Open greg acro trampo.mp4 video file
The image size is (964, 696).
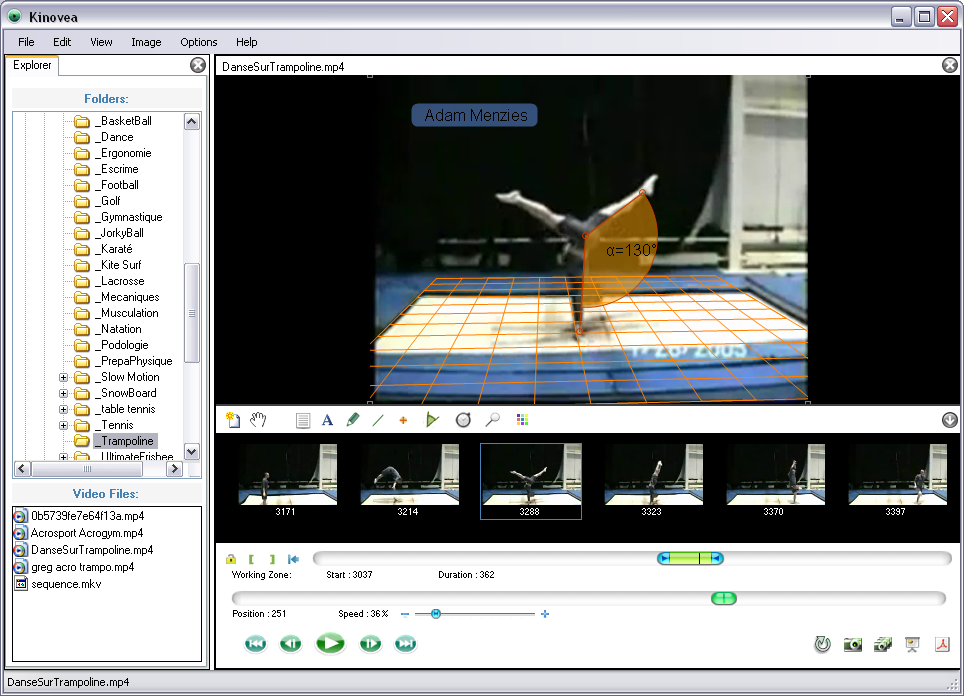(82, 567)
